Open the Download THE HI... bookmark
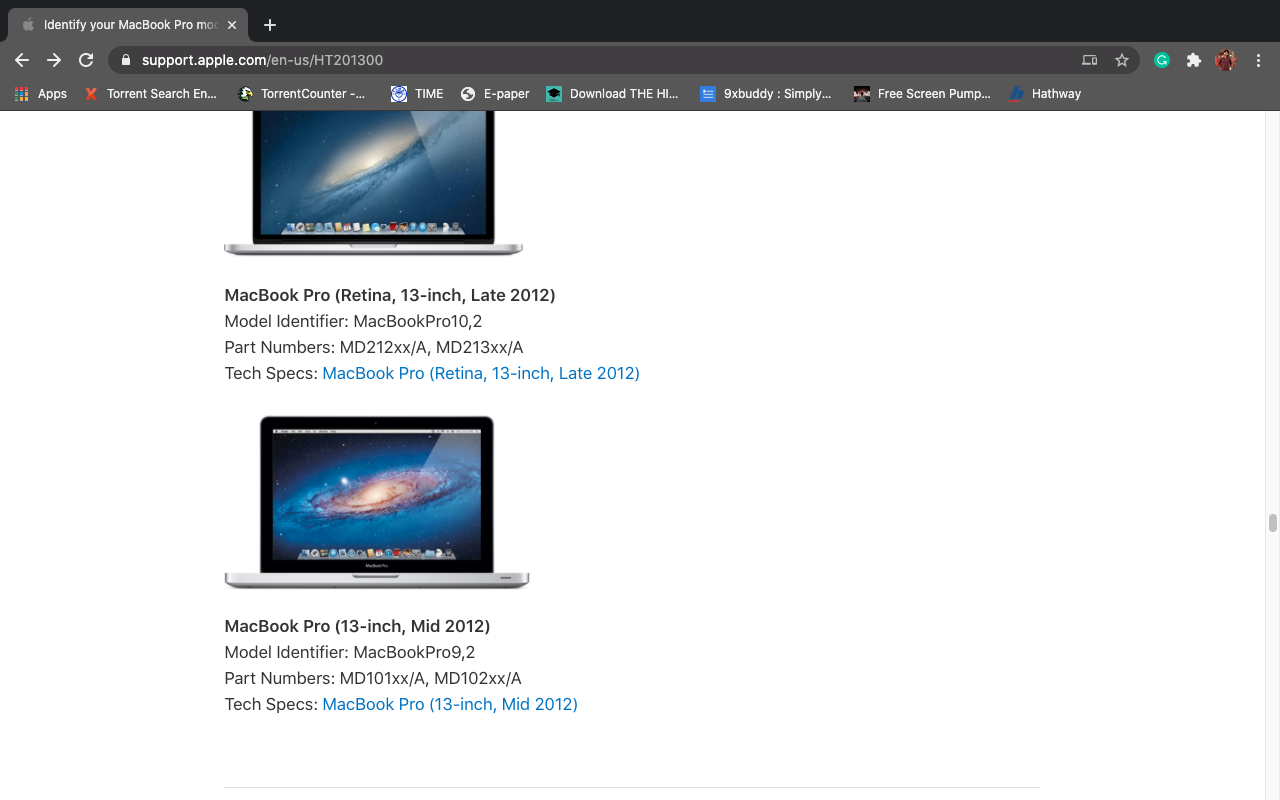This screenshot has width=1280, height=800. [612, 94]
